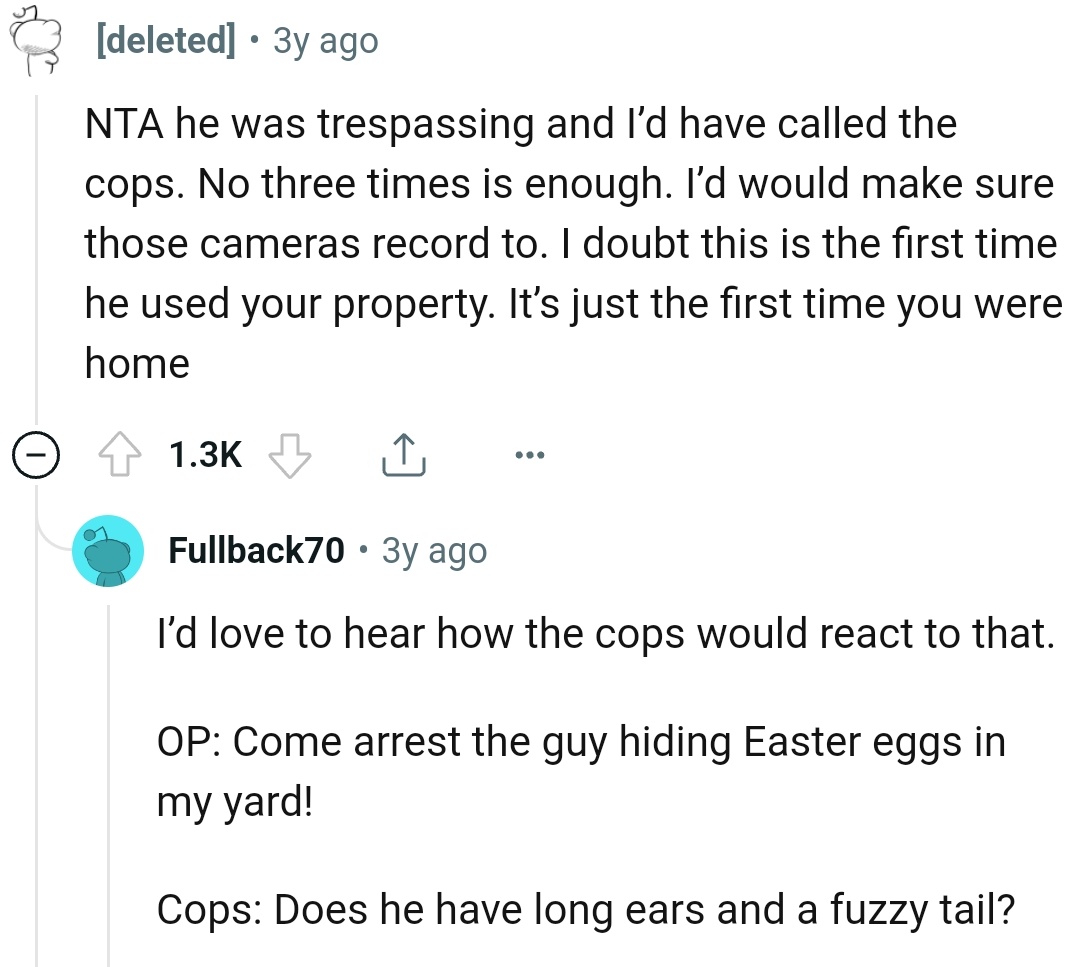The width and height of the screenshot is (1079, 967).
Task: Click the [deleted] username label
Action: click(x=167, y=39)
